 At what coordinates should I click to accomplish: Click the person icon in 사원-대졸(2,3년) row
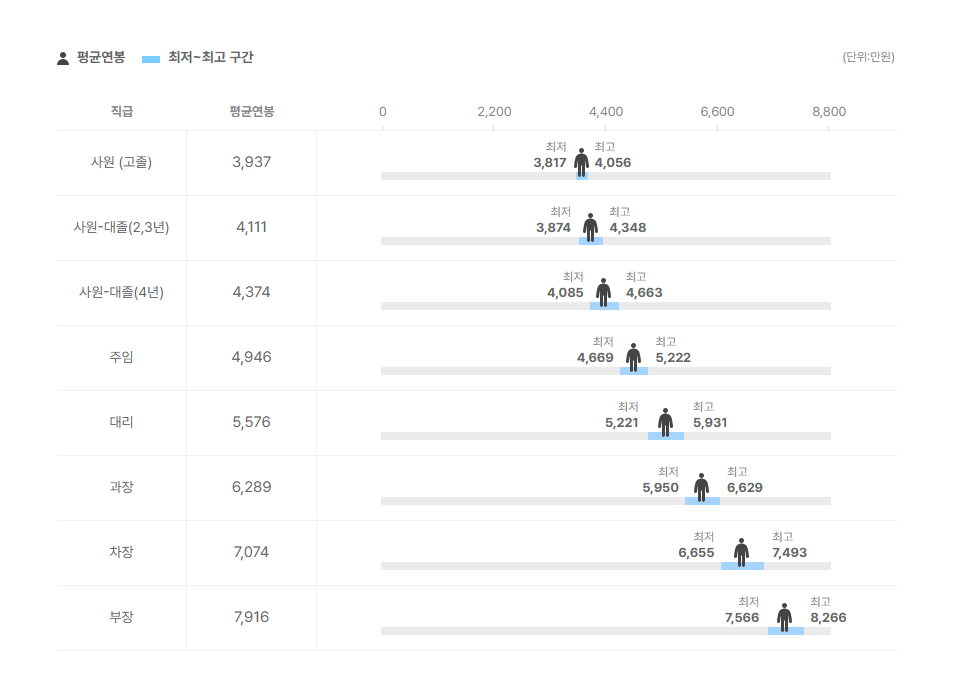click(x=590, y=227)
